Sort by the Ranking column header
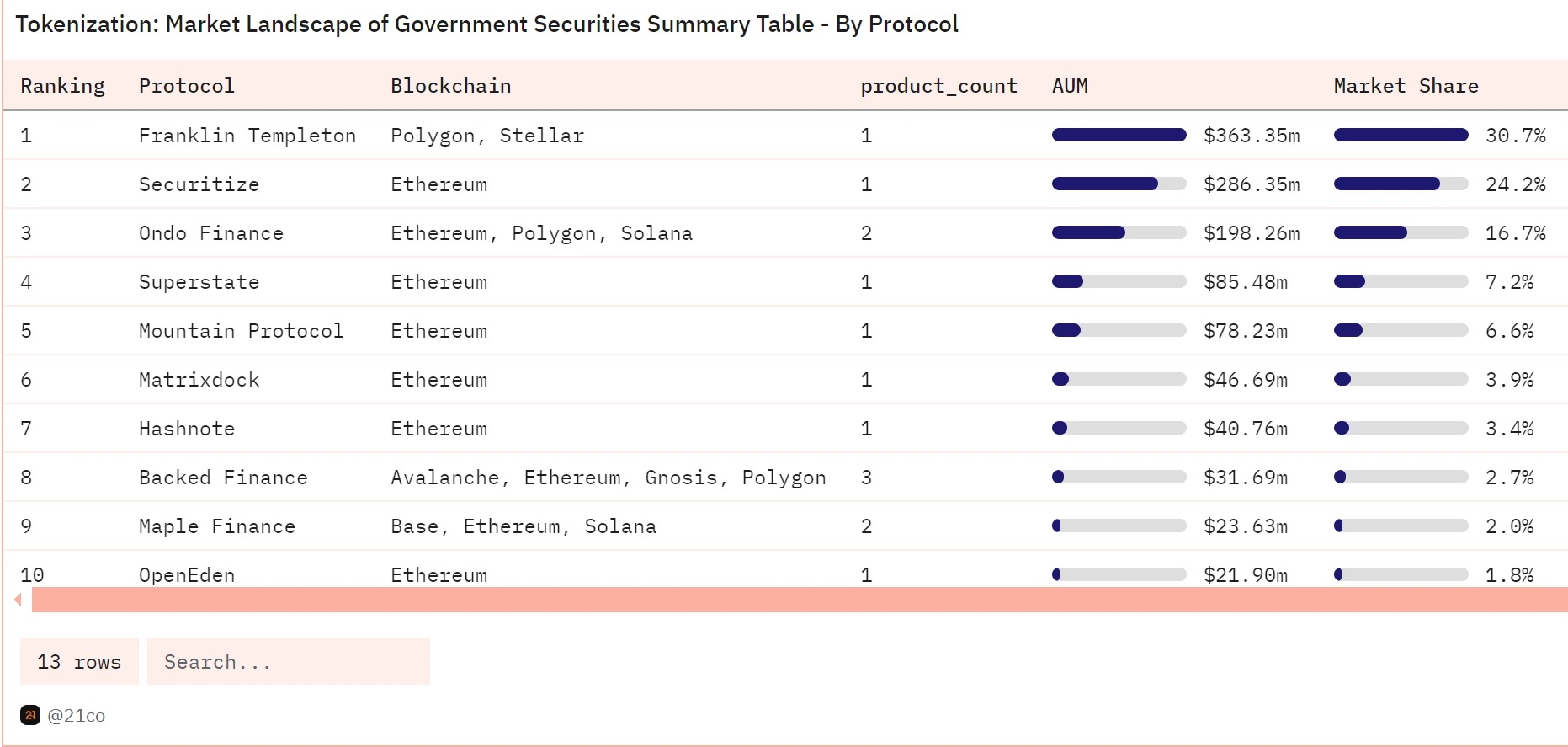1568x747 pixels. (x=63, y=86)
